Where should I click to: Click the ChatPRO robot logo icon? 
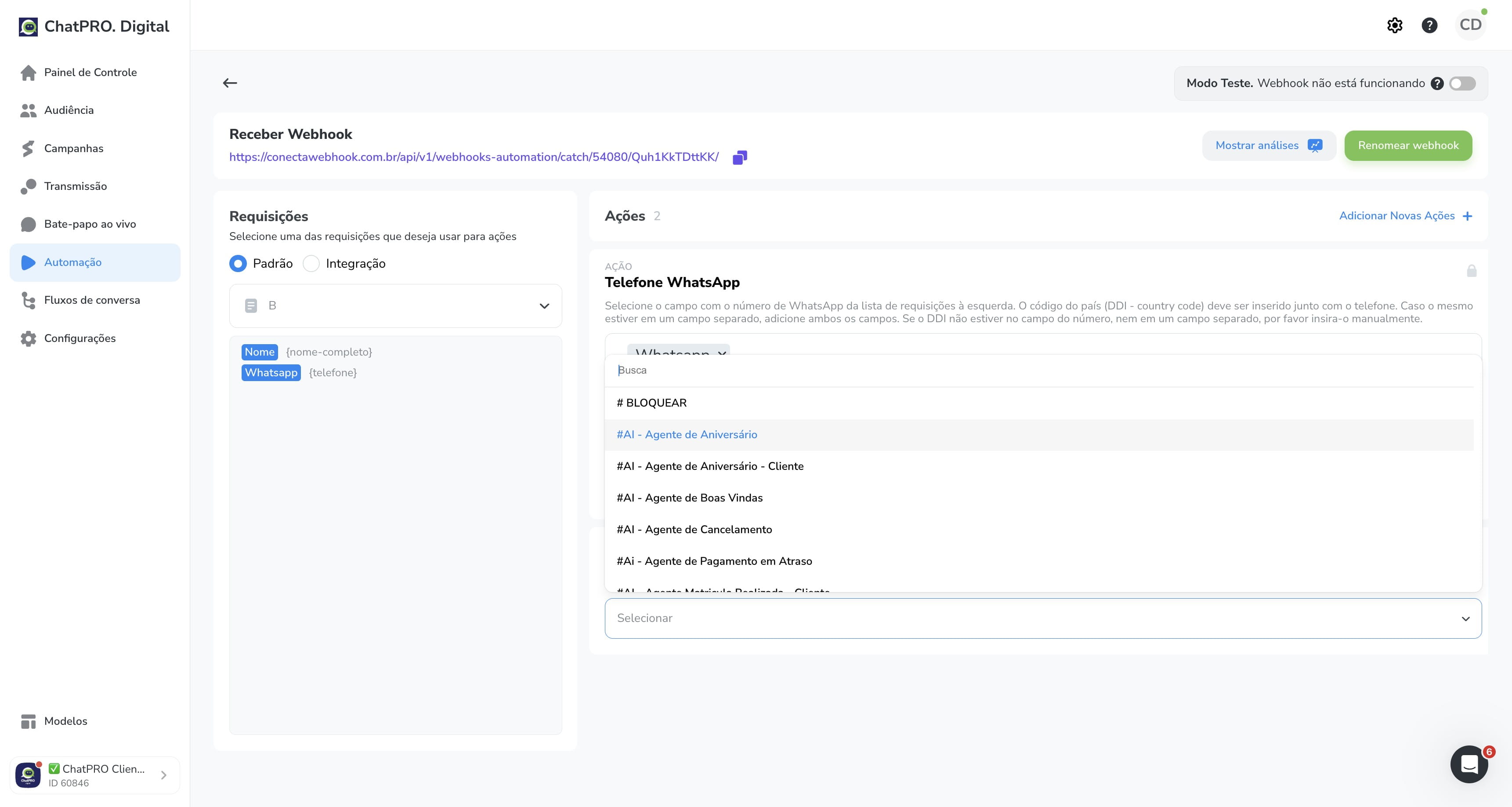coord(28,26)
